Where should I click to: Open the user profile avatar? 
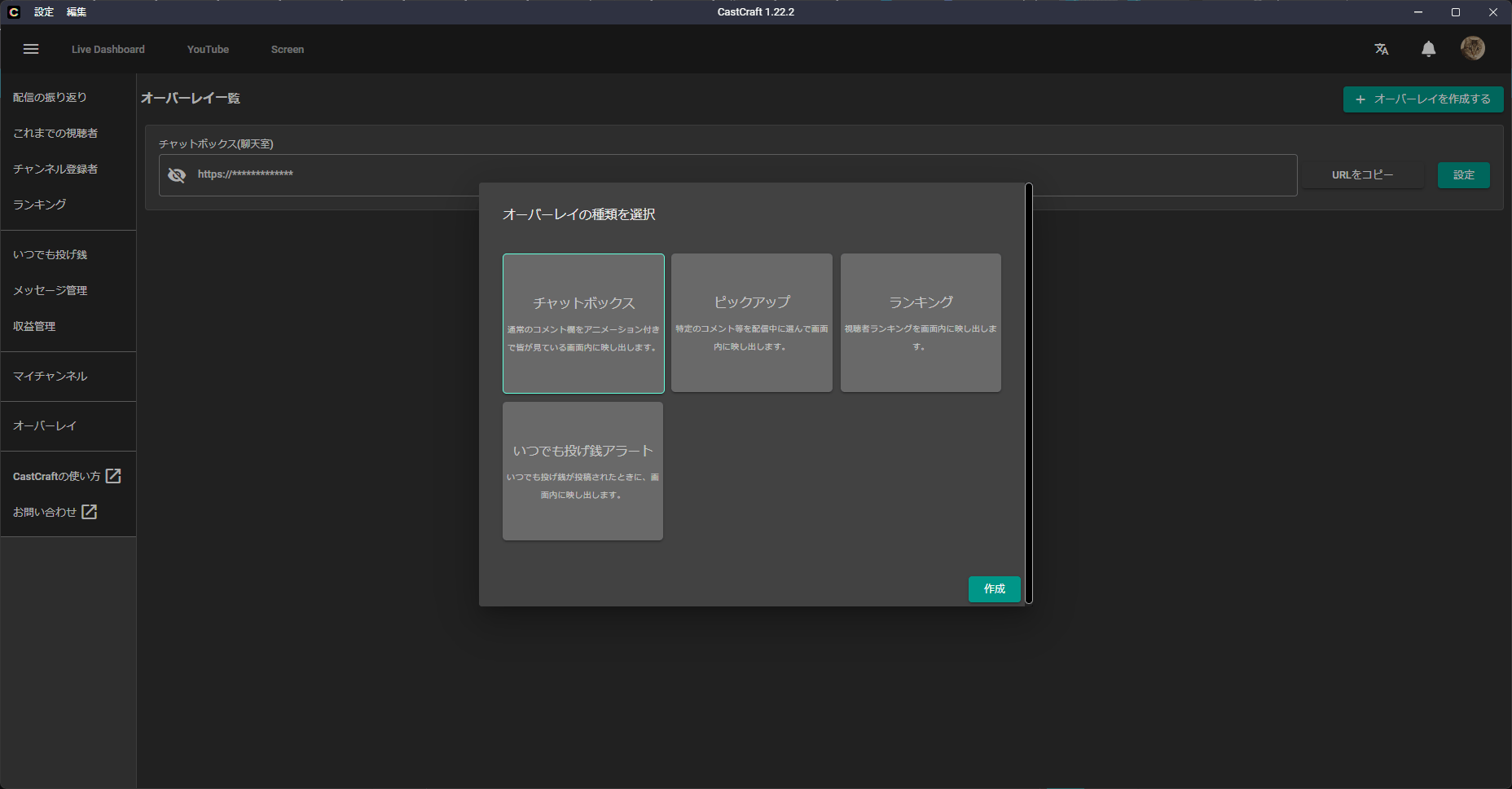click(1472, 48)
